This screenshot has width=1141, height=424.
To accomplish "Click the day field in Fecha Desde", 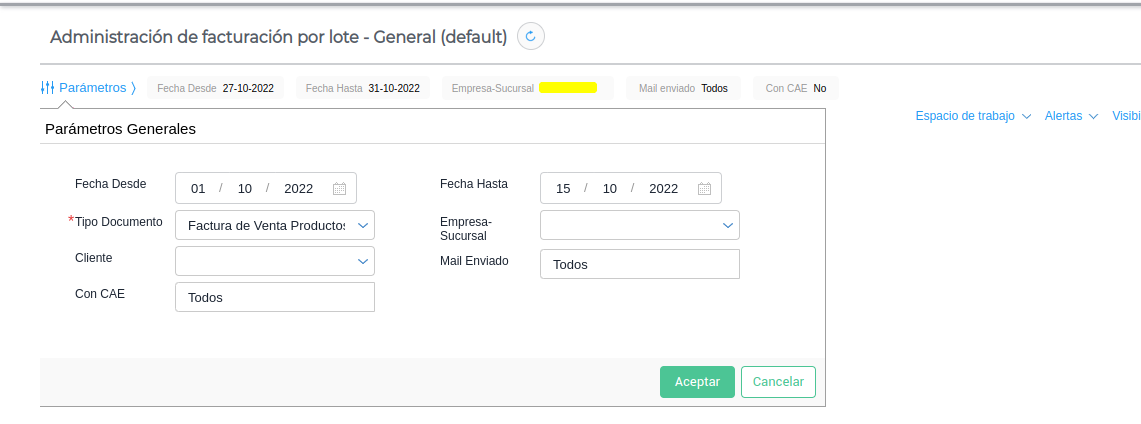I will [x=198, y=188].
